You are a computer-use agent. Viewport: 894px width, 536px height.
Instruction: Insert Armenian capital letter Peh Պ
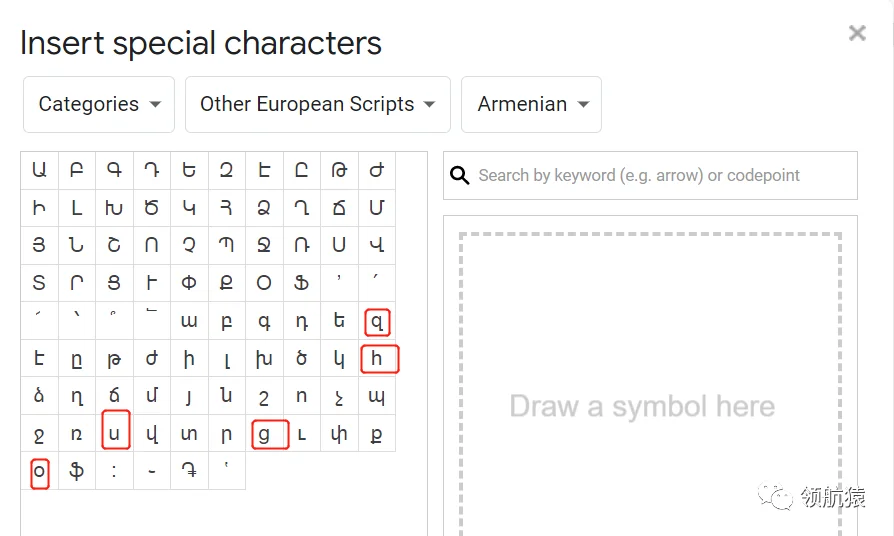tap(227, 246)
